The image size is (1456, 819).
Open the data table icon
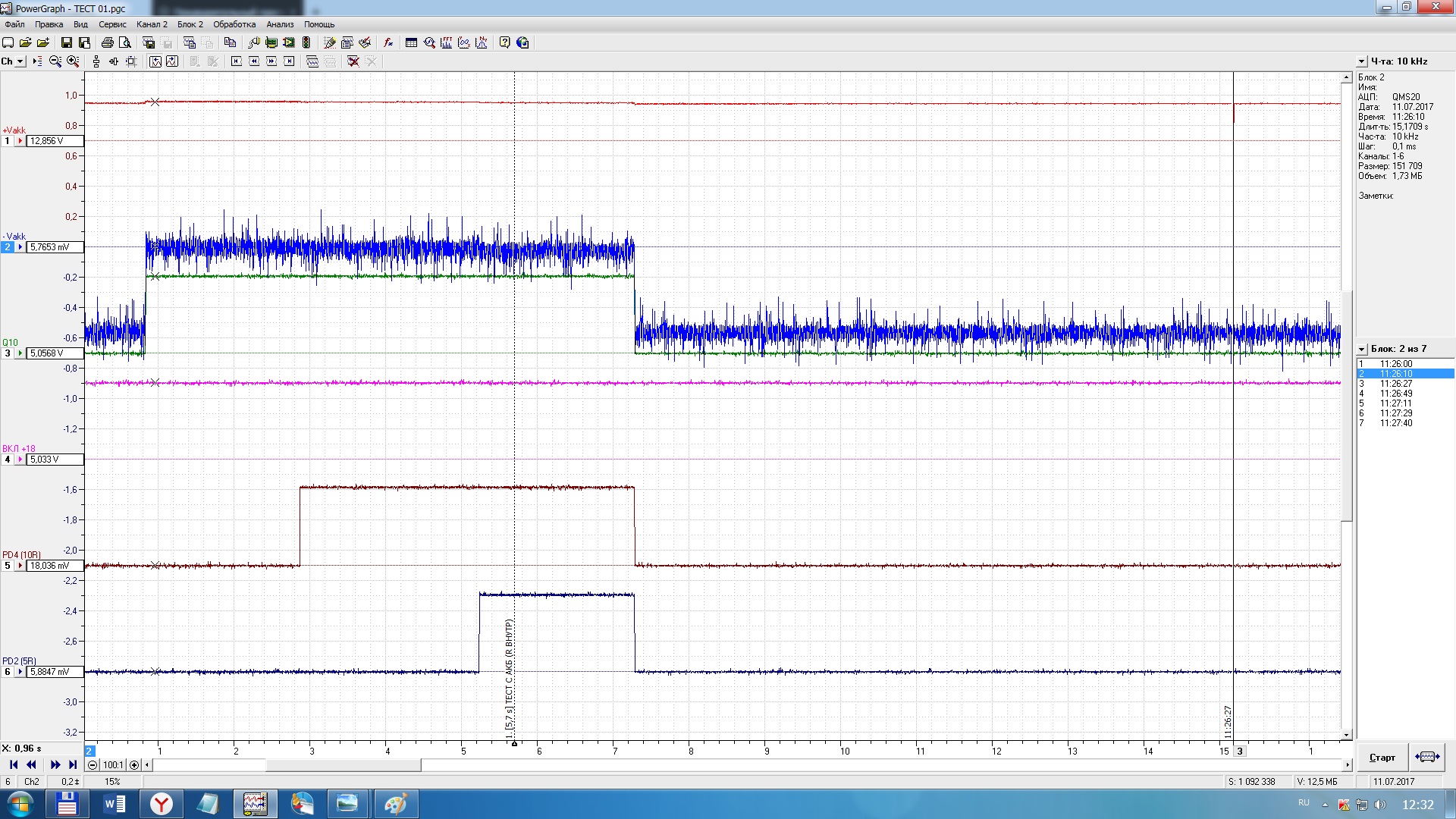pyautogui.click(x=411, y=43)
